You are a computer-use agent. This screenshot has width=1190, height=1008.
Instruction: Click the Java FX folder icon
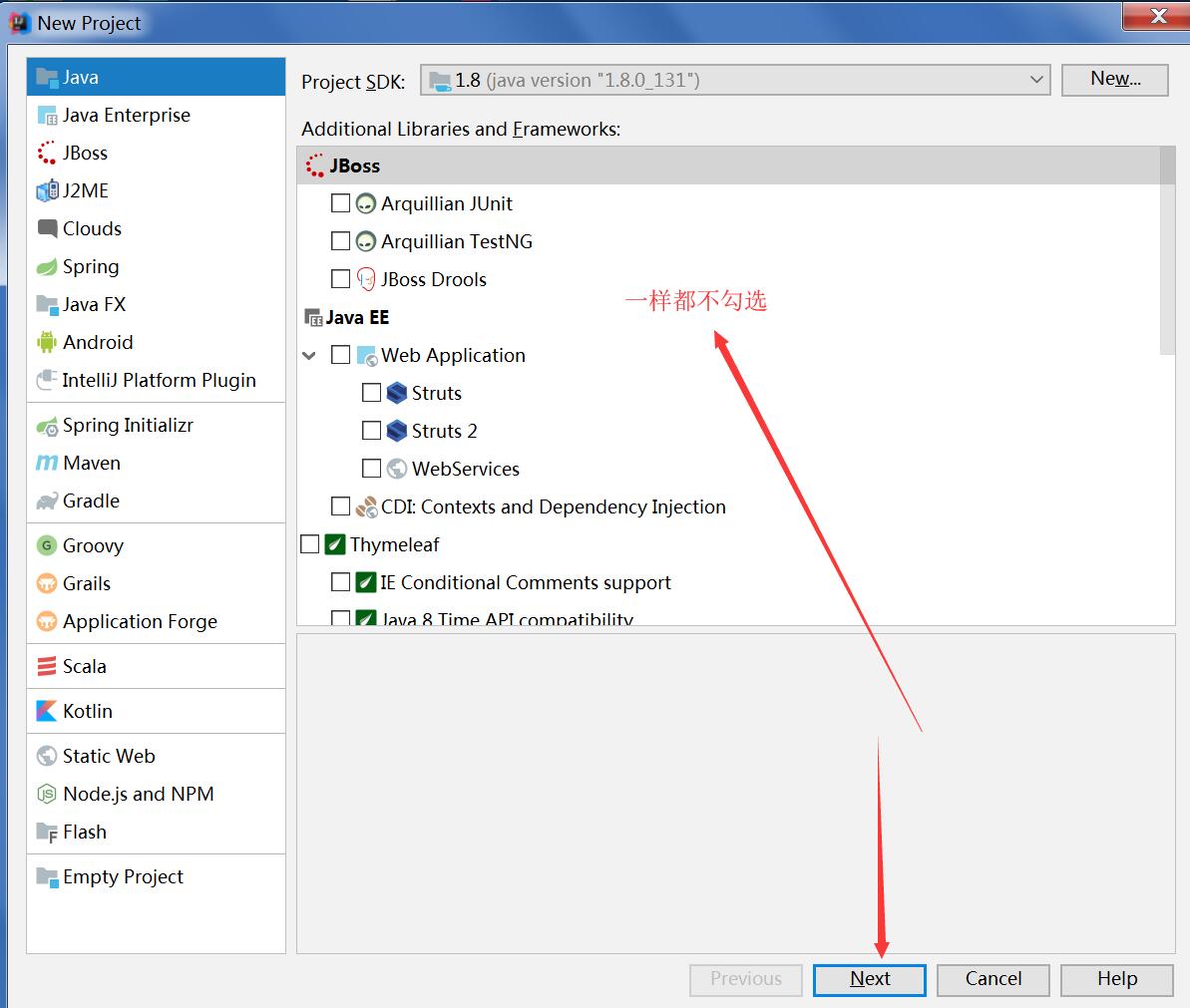(47, 305)
